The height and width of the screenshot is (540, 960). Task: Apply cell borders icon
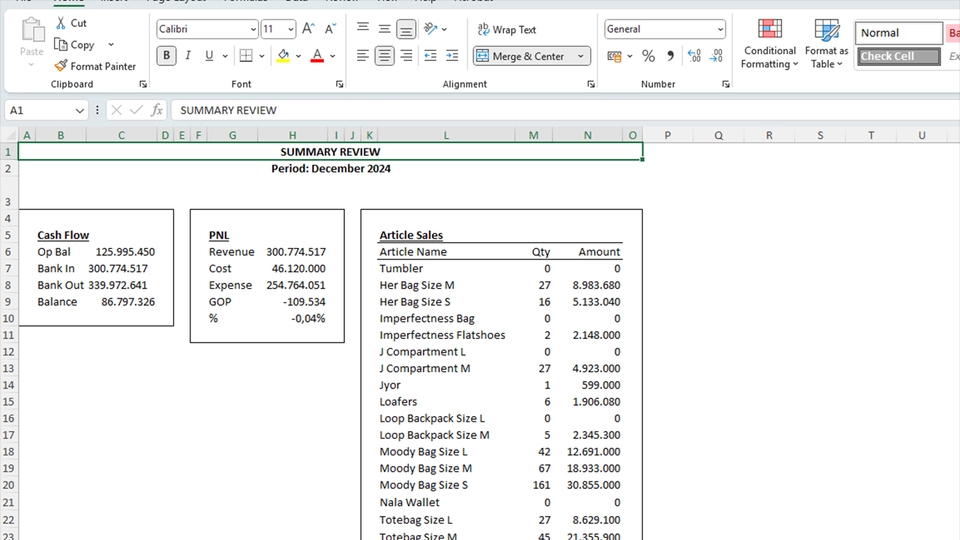tap(246, 56)
